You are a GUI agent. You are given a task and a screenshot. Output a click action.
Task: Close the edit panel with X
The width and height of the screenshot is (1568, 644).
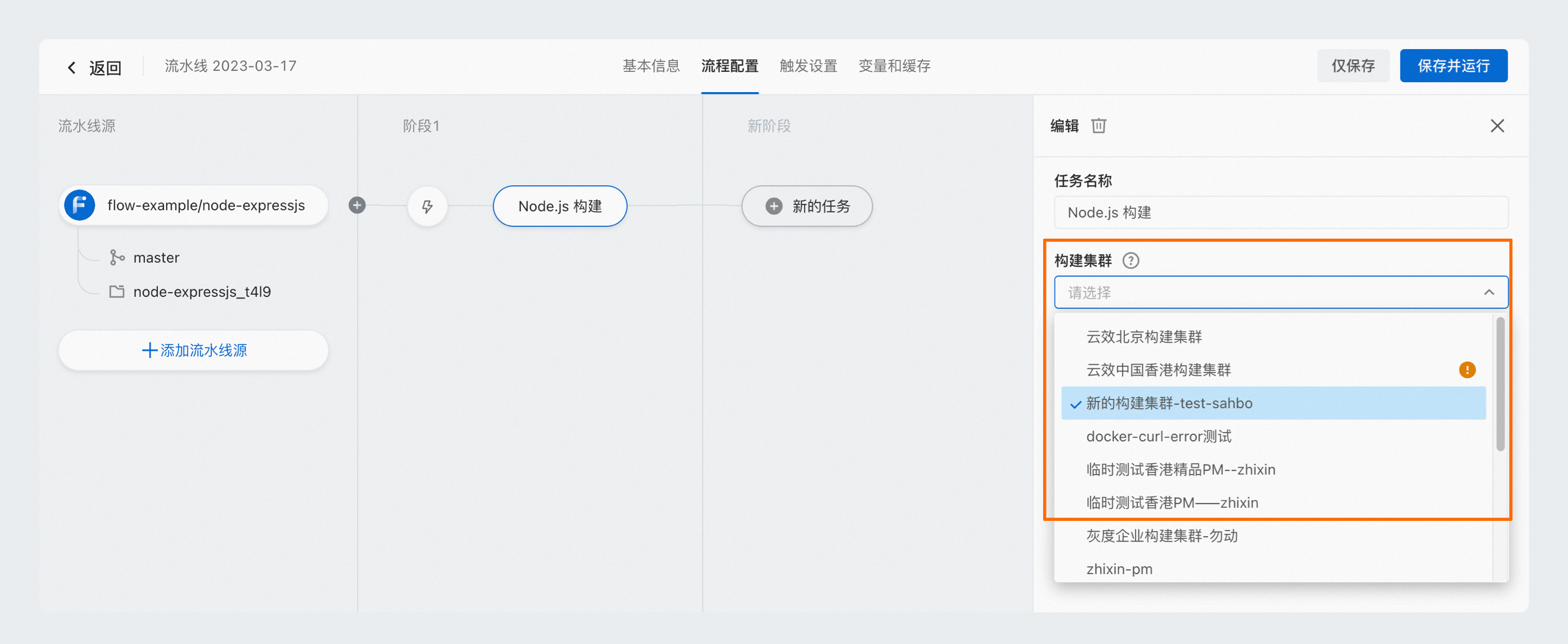[x=1497, y=125]
